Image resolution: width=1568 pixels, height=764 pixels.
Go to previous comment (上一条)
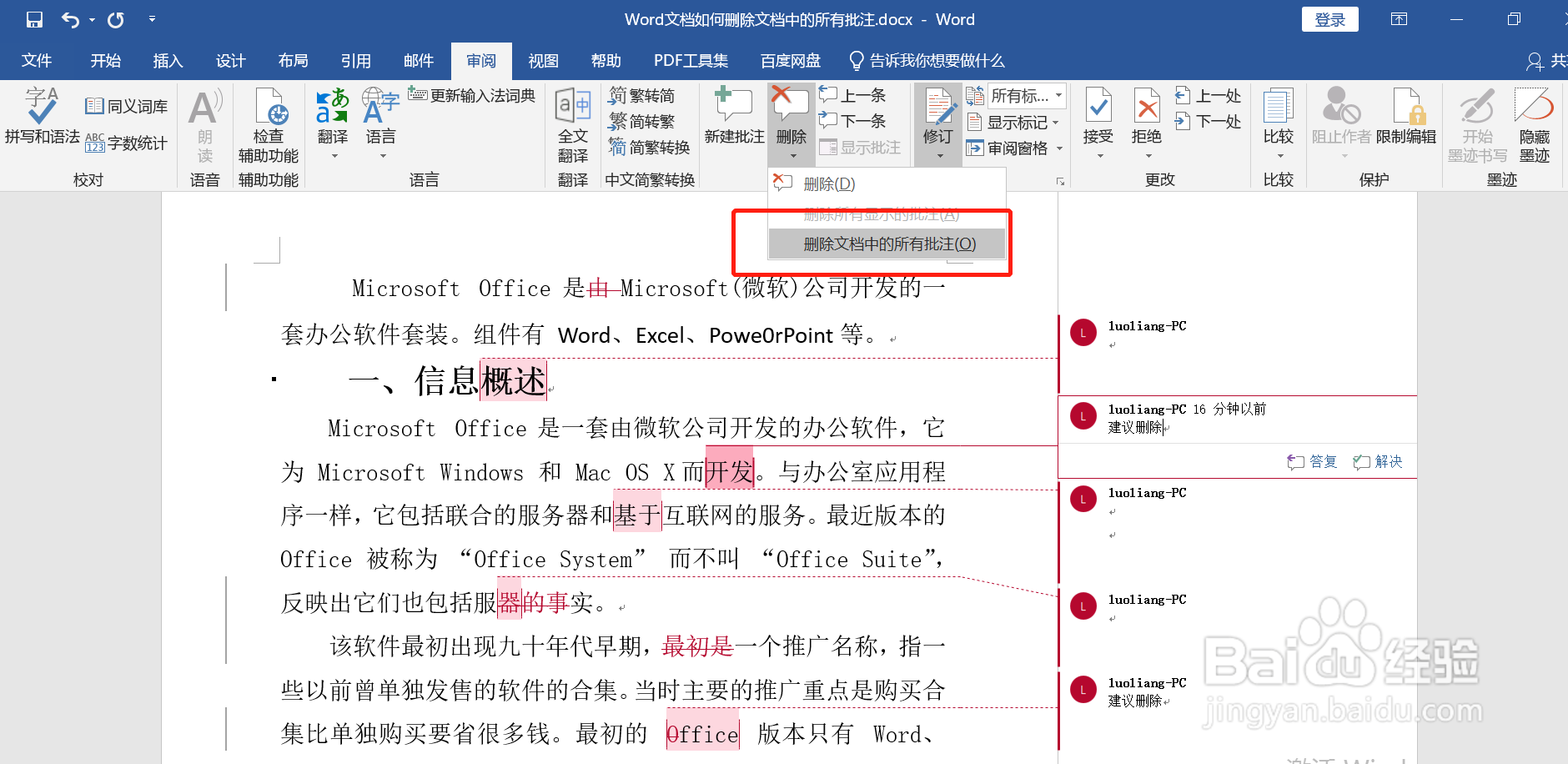click(x=852, y=96)
